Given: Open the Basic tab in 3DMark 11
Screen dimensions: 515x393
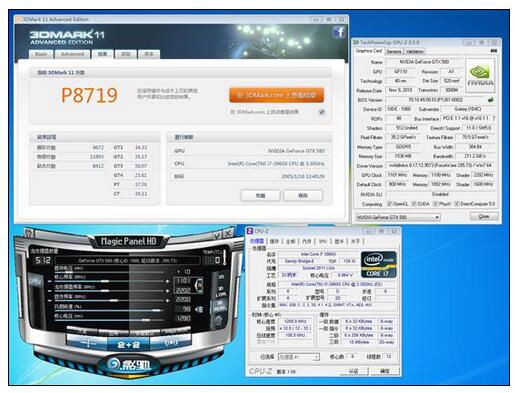Looking at the screenshot, I should (x=41, y=54).
